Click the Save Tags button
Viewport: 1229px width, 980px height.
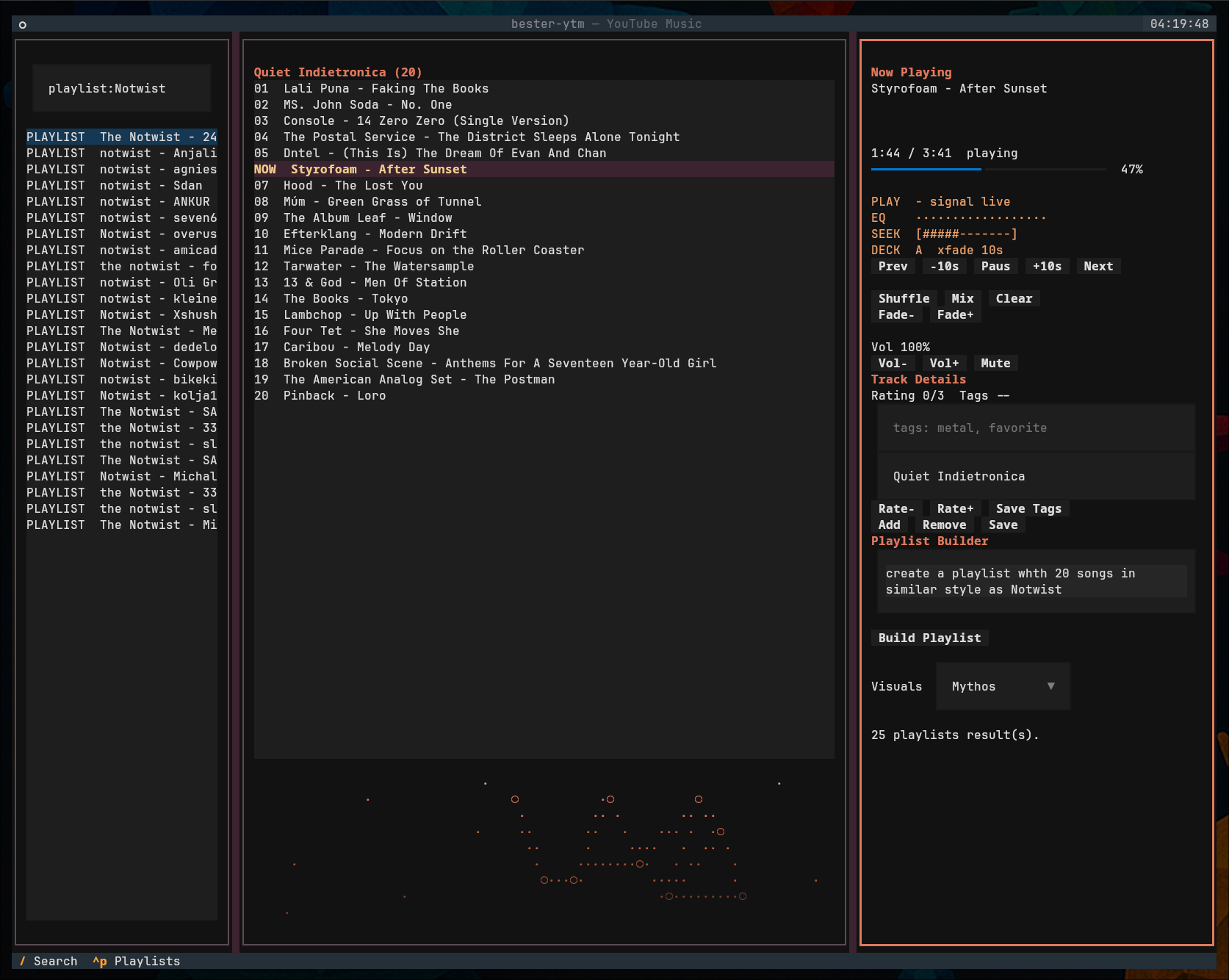(x=1028, y=508)
